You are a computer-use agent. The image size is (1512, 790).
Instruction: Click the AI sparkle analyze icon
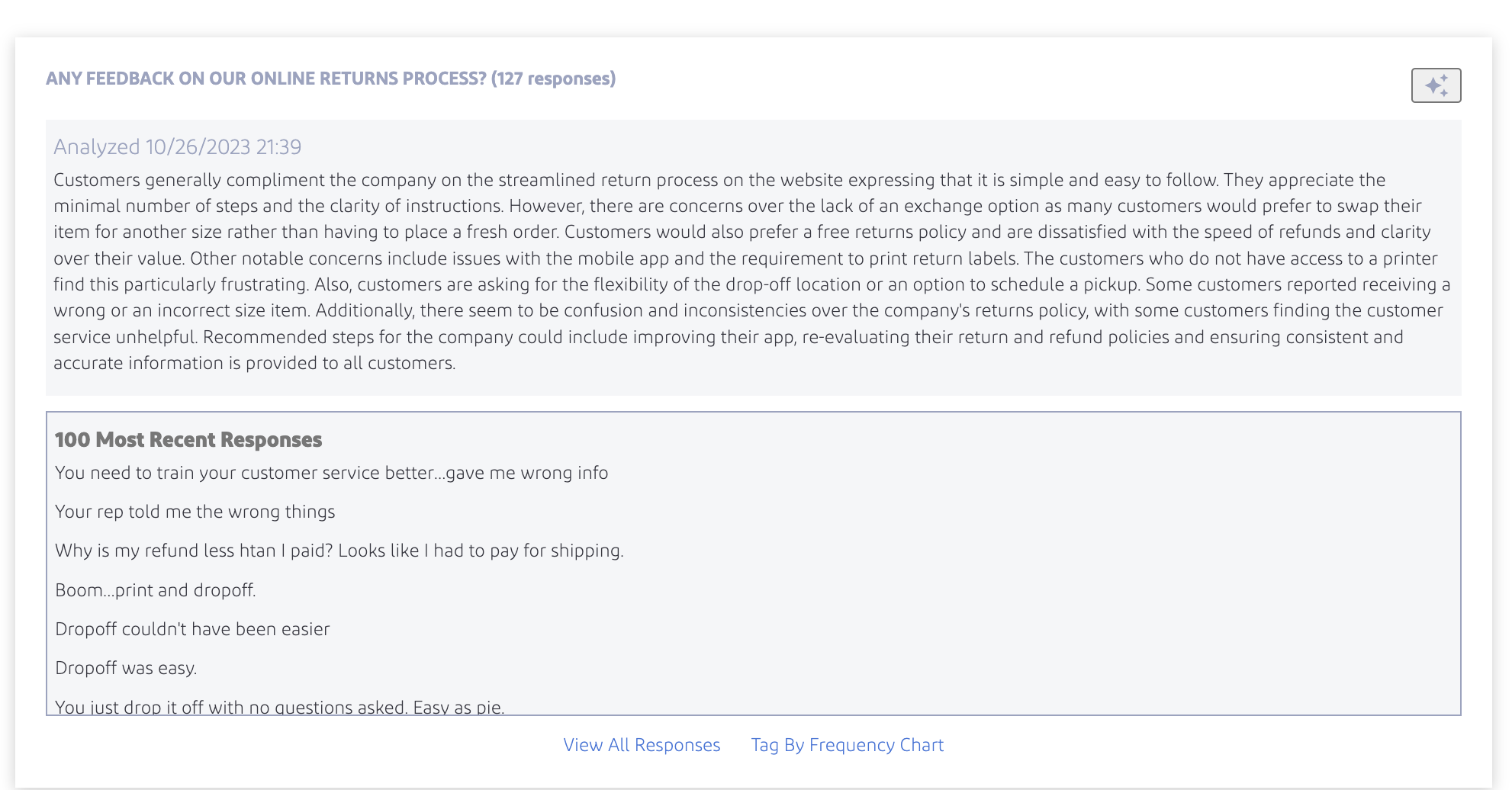tap(1436, 85)
